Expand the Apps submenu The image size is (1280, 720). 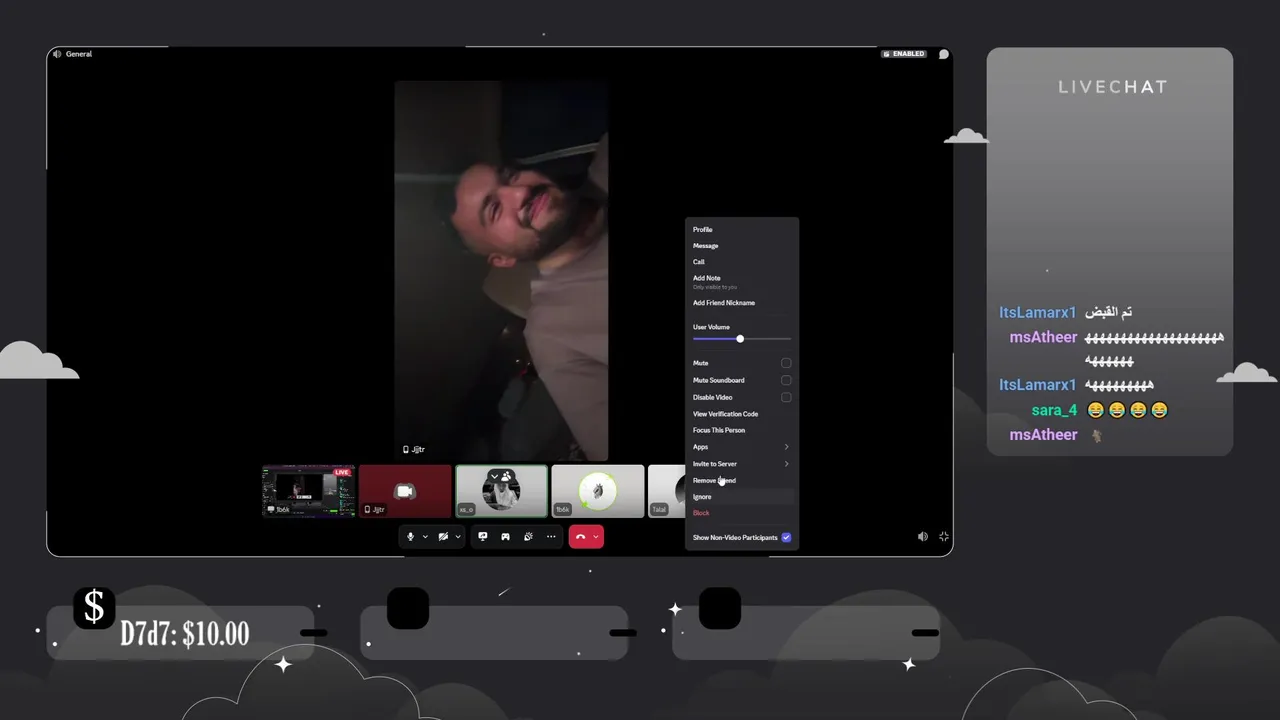742,447
